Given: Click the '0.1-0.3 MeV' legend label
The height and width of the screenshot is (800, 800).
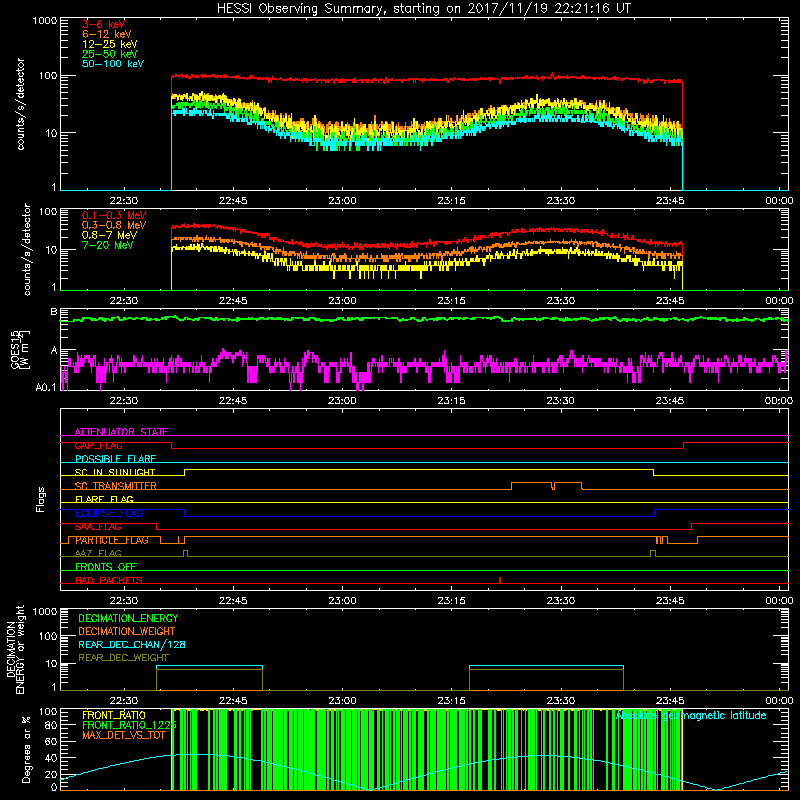Looking at the screenshot, I should [114, 215].
